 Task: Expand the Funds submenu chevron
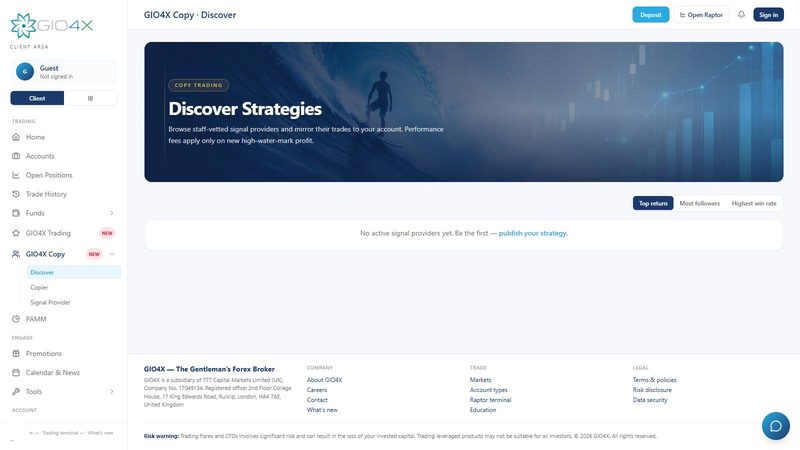(x=112, y=213)
